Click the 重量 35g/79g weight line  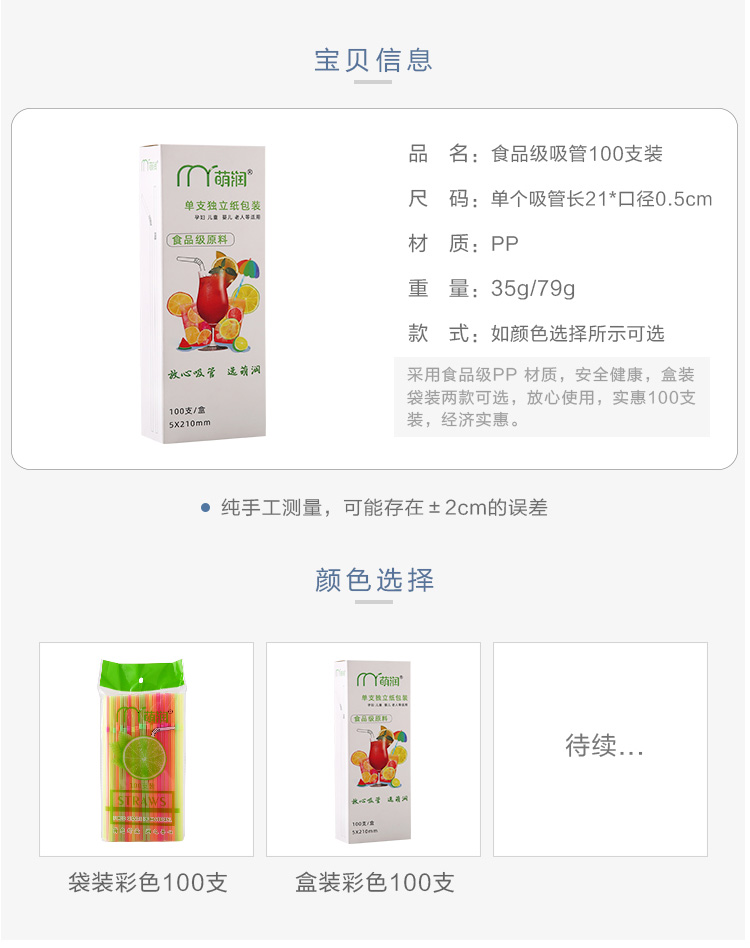coord(491,288)
